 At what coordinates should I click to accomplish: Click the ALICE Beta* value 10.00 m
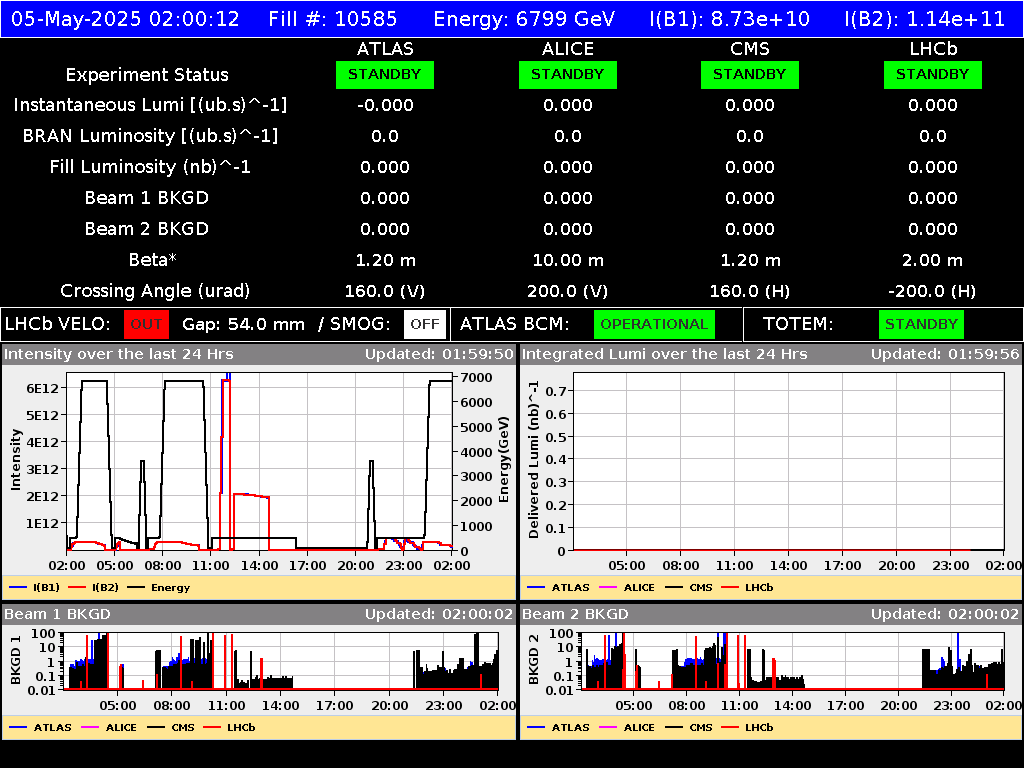click(x=568, y=260)
